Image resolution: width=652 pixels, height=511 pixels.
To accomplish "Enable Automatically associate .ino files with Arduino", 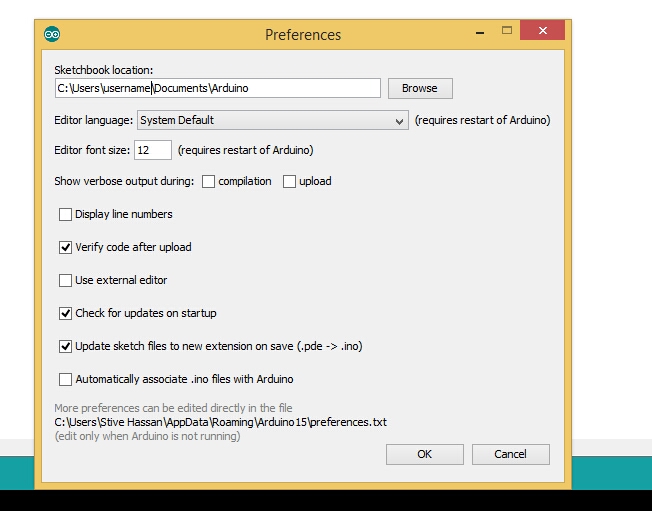I will click(65, 379).
